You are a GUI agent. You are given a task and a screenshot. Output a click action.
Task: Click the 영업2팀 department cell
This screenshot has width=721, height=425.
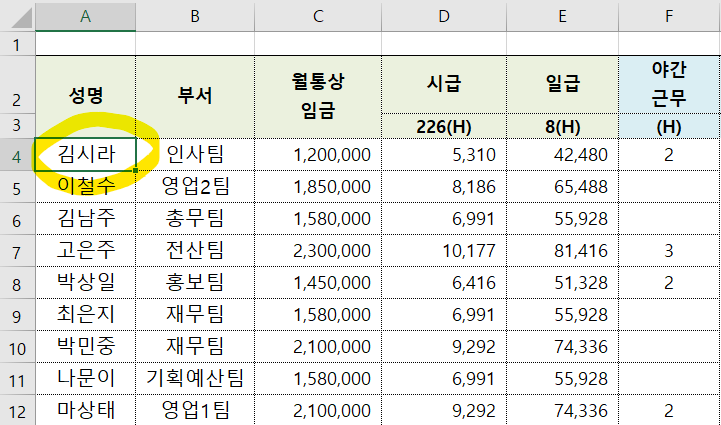pos(195,186)
